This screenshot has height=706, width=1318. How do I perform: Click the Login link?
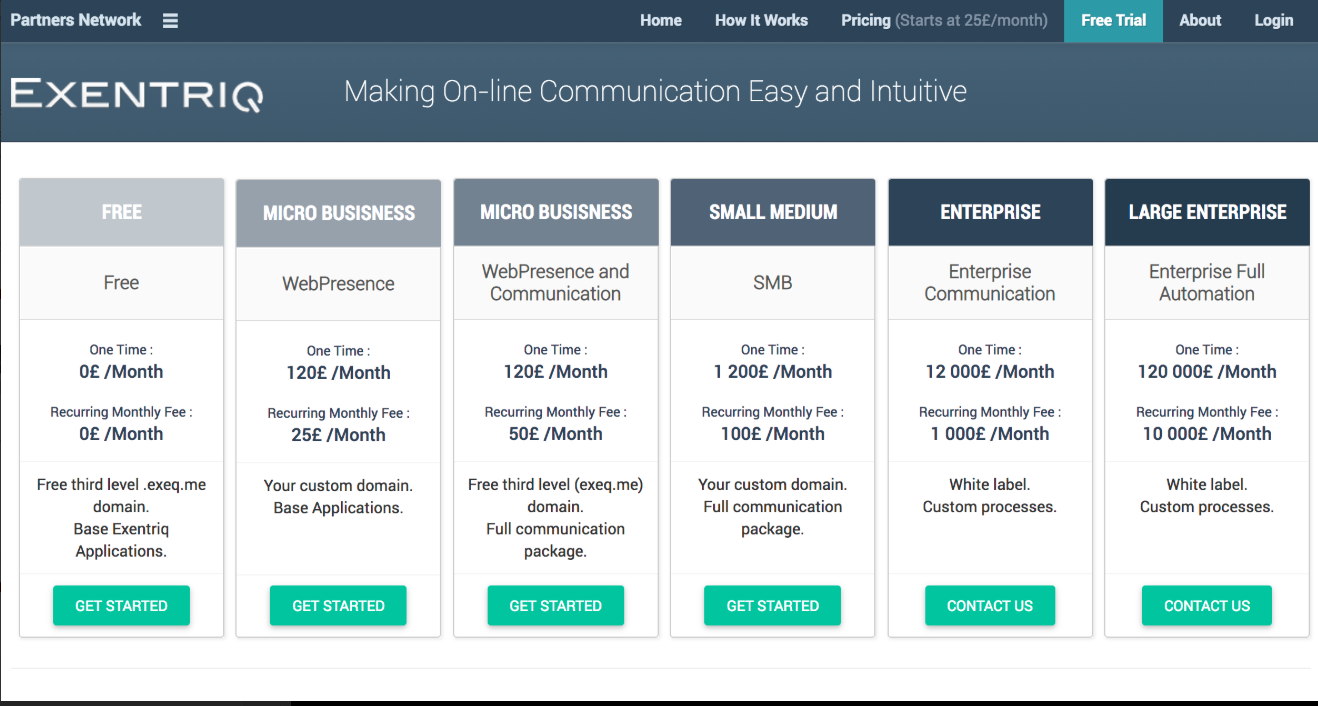click(x=1273, y=20)
